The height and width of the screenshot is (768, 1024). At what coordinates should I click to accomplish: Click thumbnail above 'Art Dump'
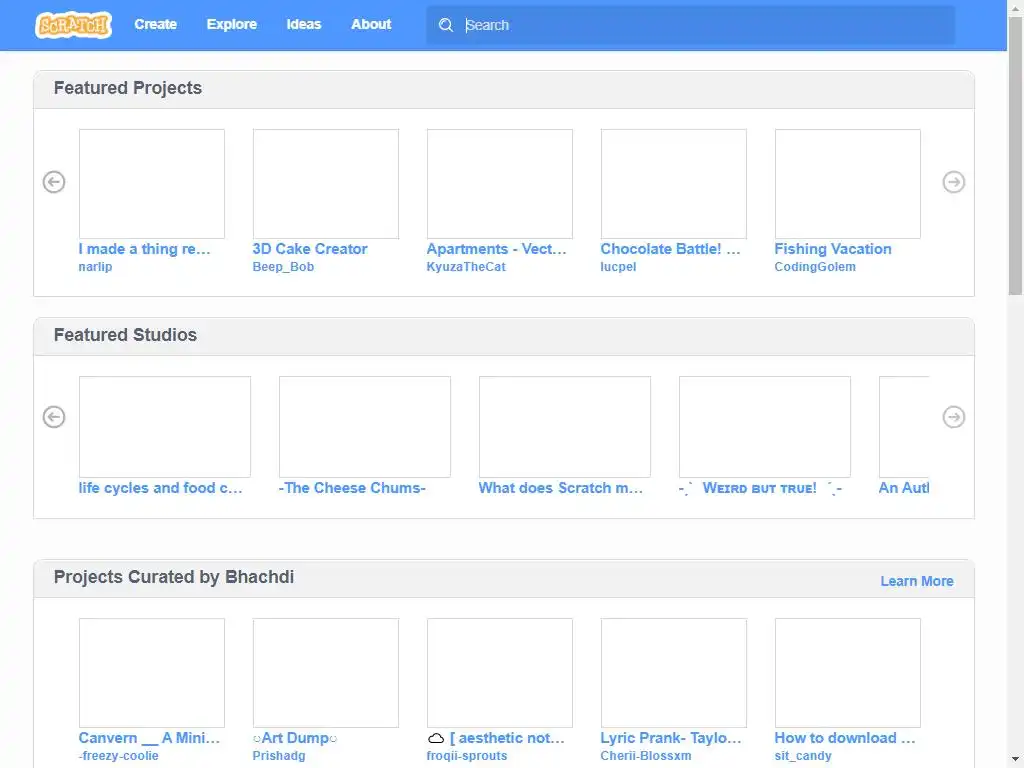[x=326, y=673]
